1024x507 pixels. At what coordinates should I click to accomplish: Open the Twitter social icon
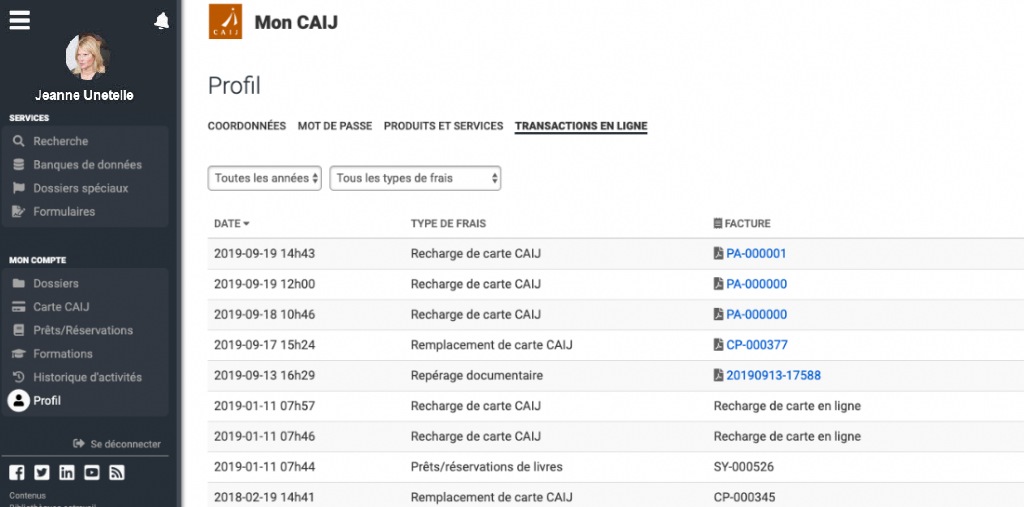[x=41, y=473]
